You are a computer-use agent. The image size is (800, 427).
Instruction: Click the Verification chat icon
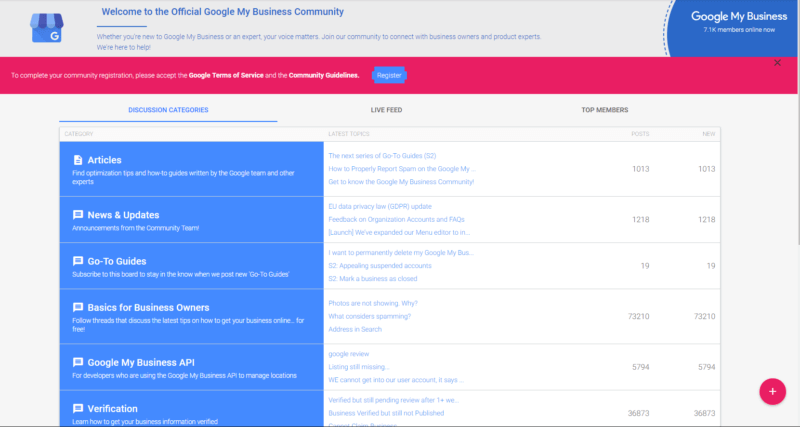click(78, 409)
